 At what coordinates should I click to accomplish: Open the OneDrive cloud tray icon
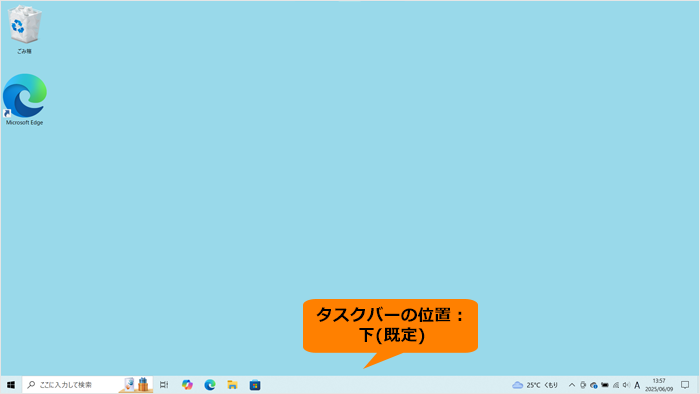[x=594, y=385]
